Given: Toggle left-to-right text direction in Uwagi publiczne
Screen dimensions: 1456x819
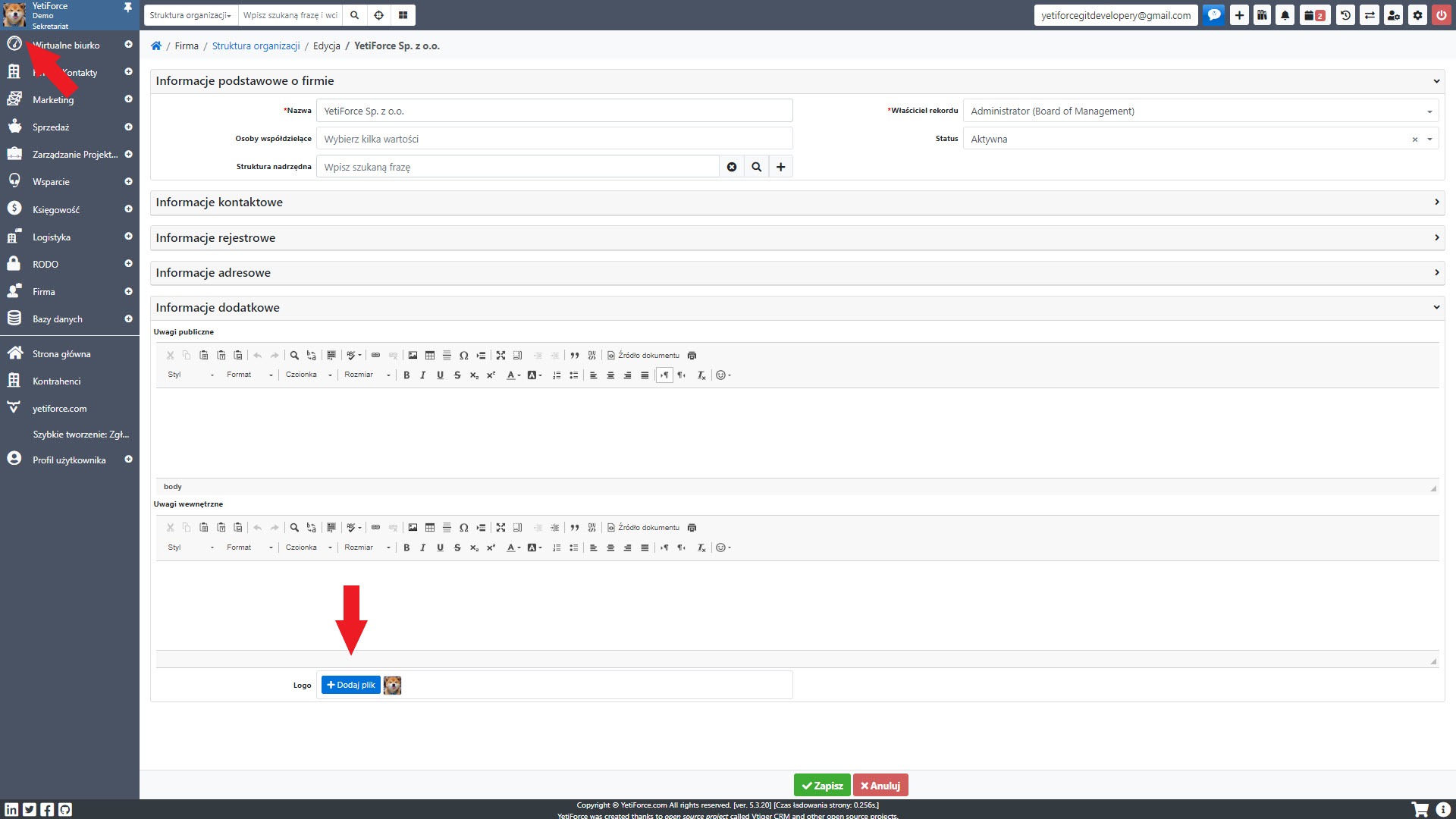Looking at the screenshot, I should pos(664,375).
